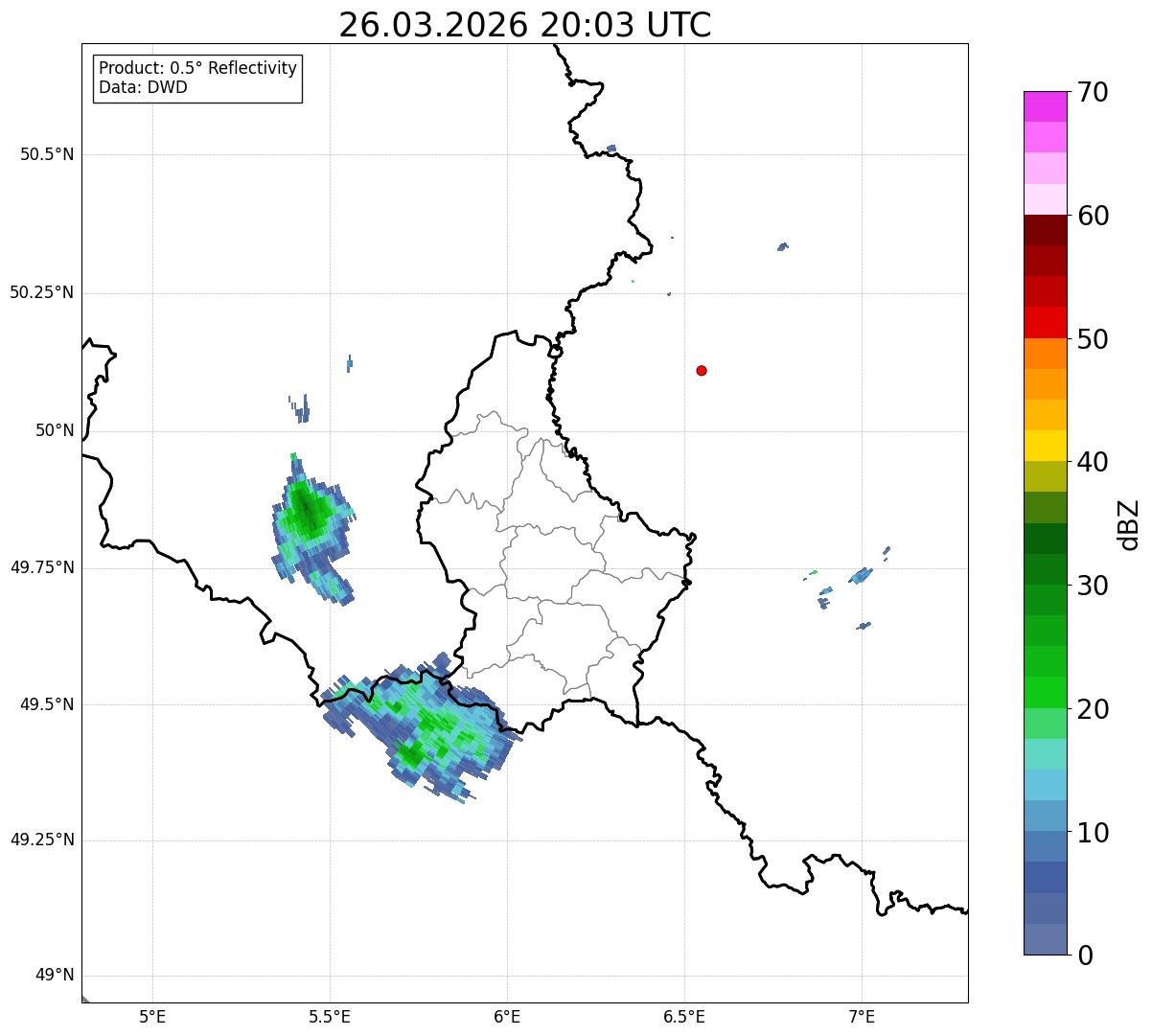Click the red station marker dot

tap(702, 370)
